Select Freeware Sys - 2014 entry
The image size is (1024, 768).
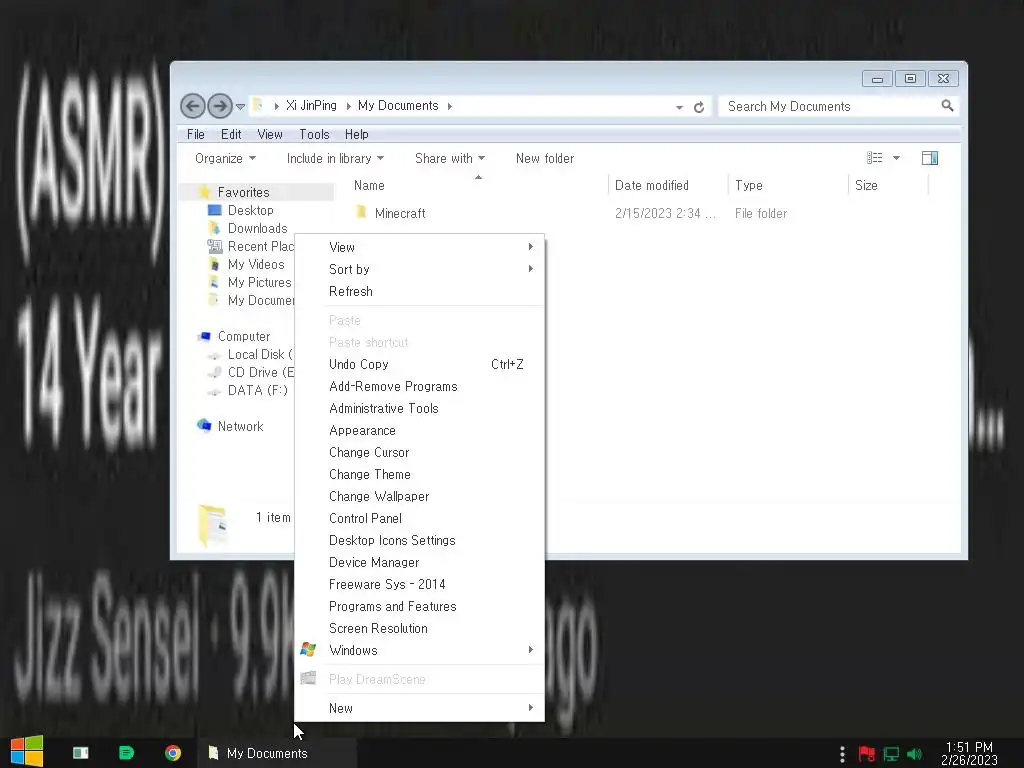[419, 584]
